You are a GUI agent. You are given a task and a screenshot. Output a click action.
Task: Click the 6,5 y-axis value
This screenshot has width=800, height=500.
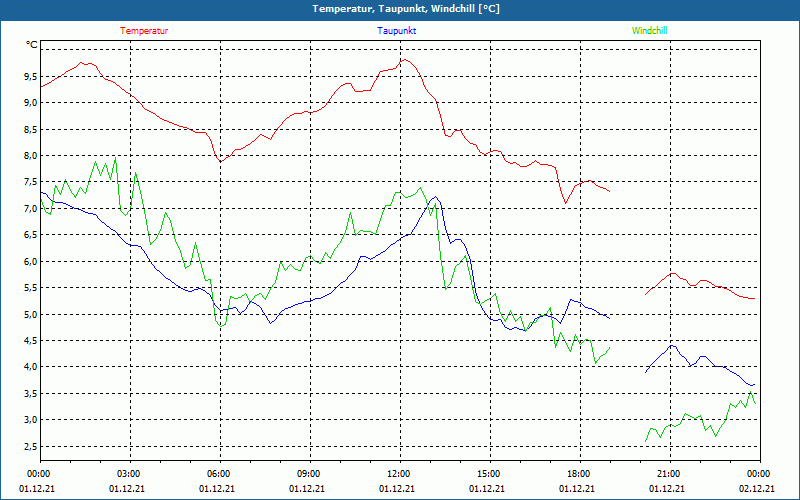31,235
